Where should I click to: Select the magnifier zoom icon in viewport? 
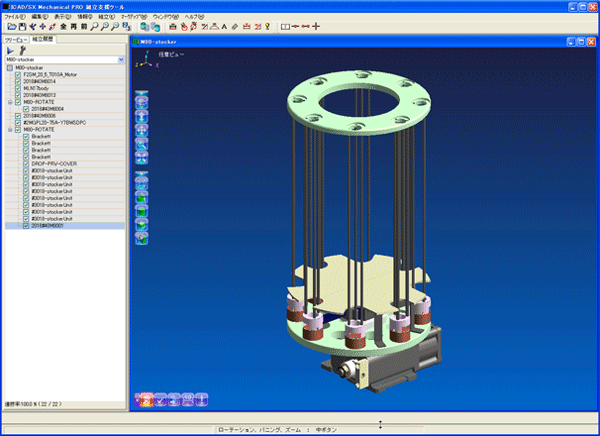pyautogui.click(x=142, y=144)
